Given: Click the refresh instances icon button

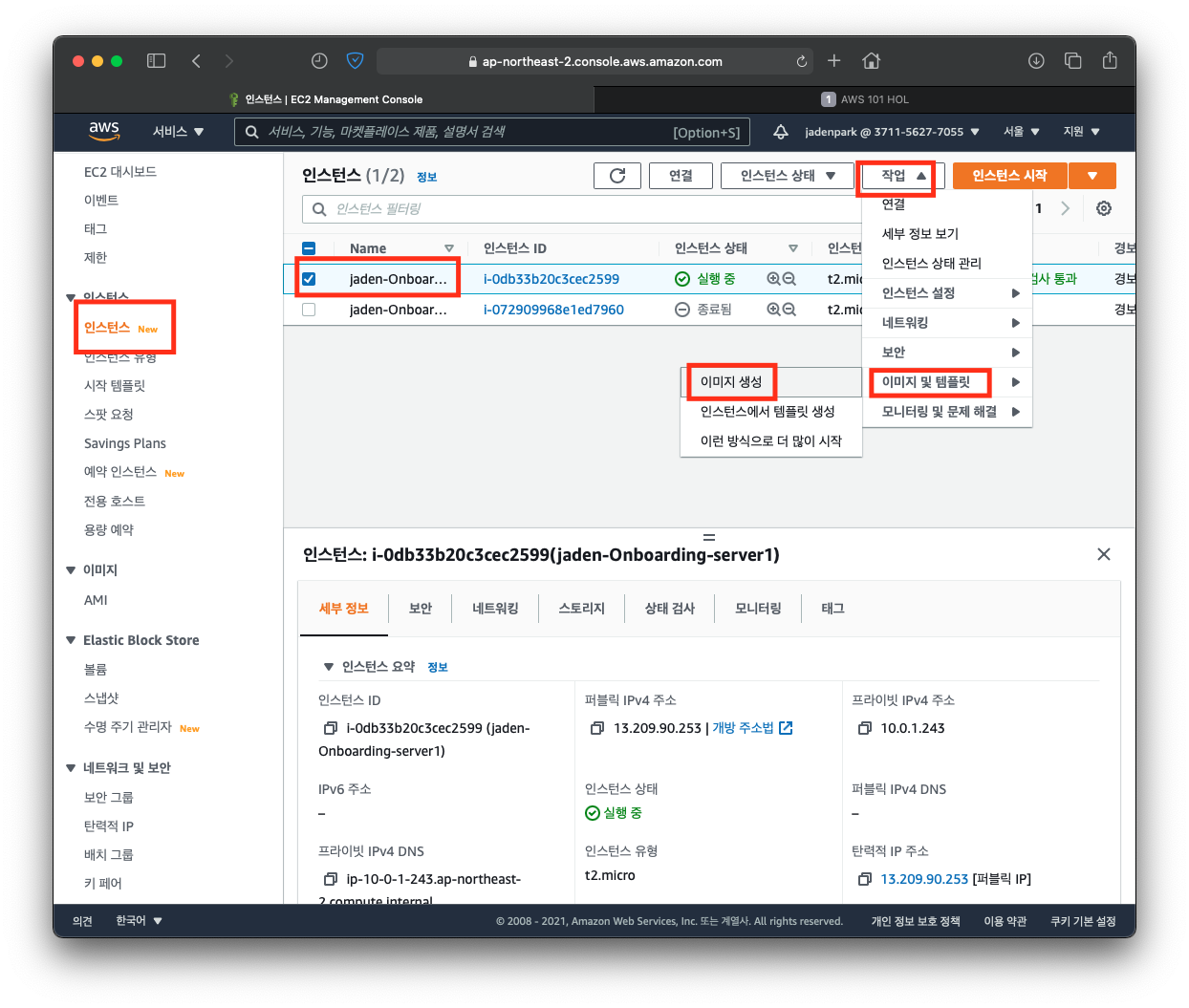Looking at the screenshot, I should point(617,176).
